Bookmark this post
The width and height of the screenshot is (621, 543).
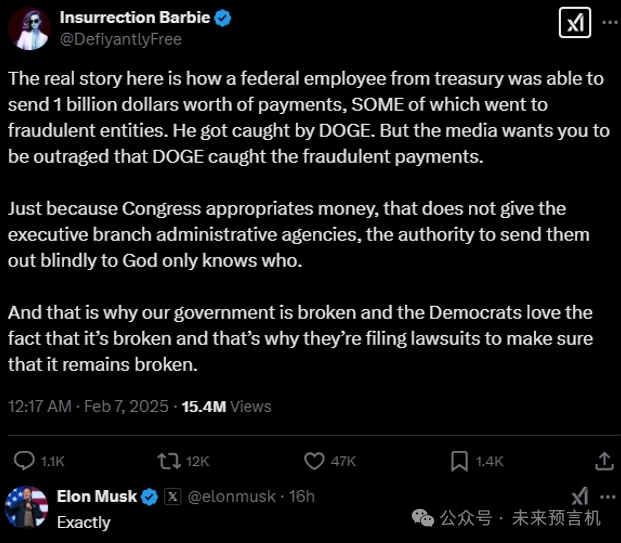click(x=459, y=461)
